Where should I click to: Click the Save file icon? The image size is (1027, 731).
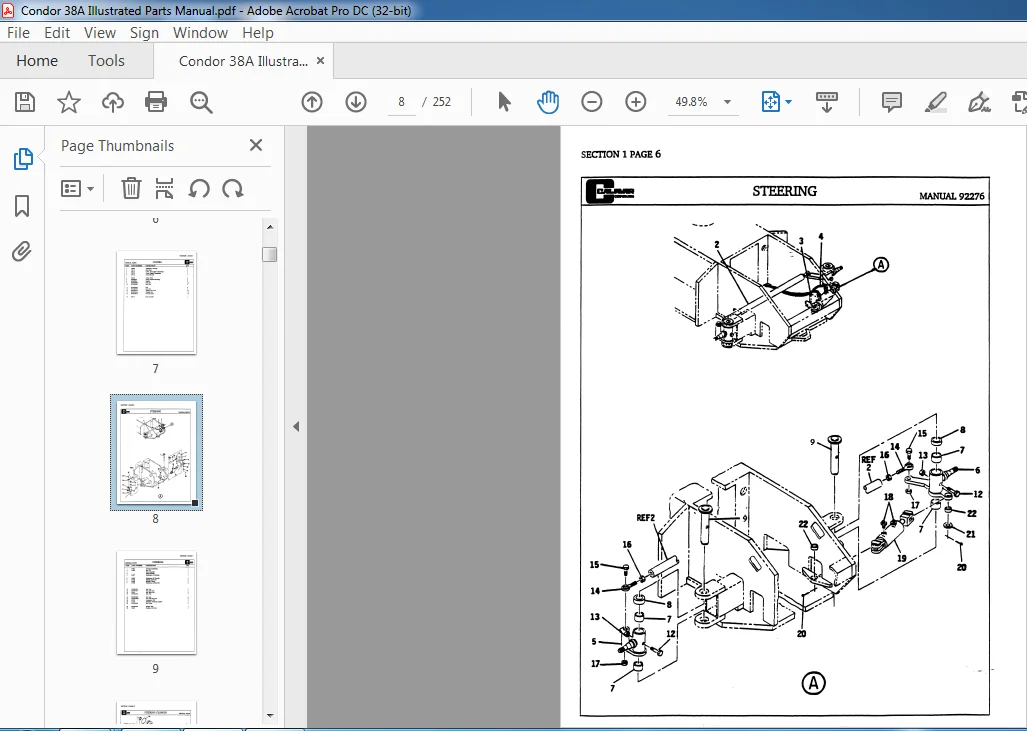[x=25, y=102]
